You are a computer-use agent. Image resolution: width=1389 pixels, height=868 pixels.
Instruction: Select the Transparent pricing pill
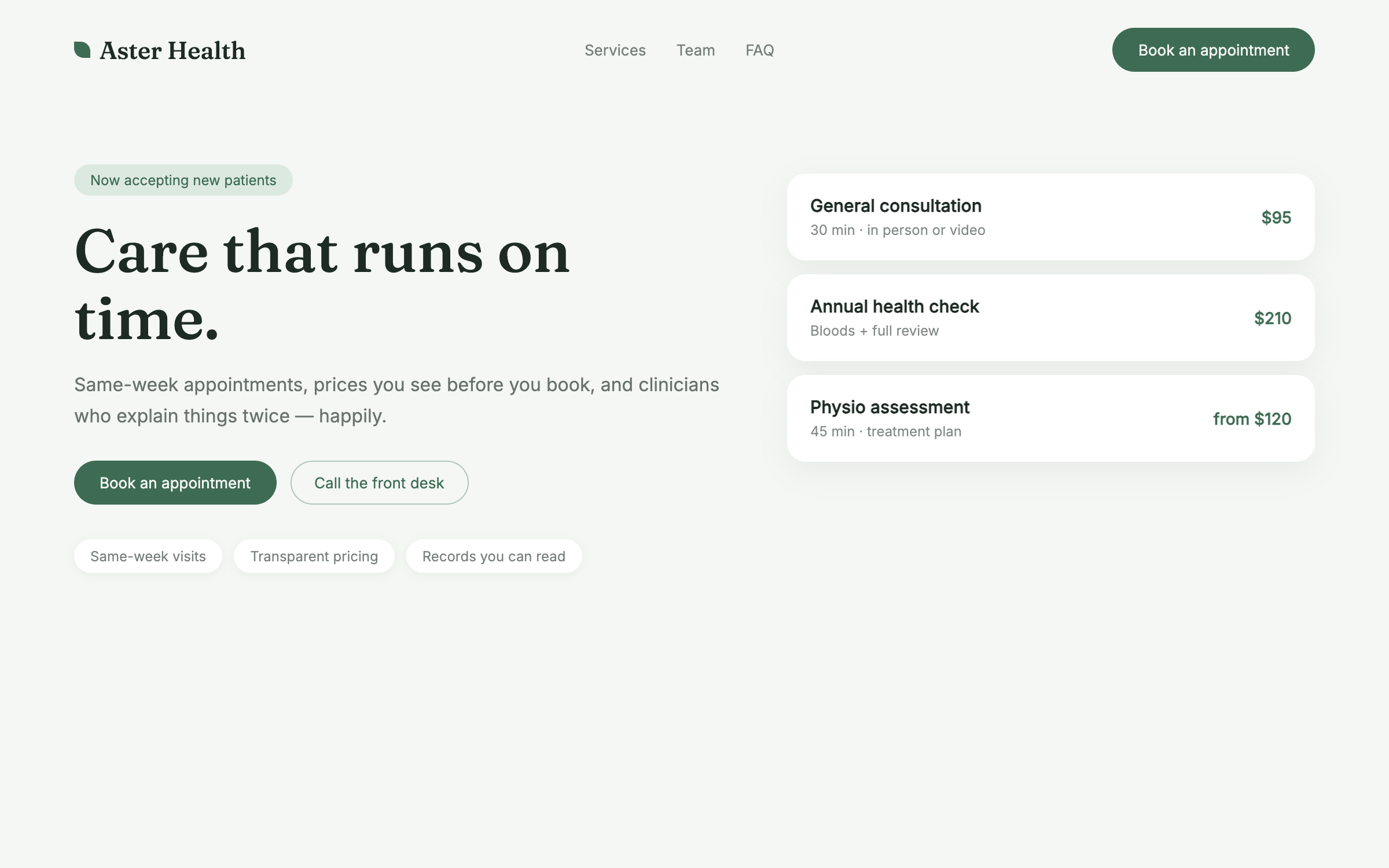[x=314, y=556]
